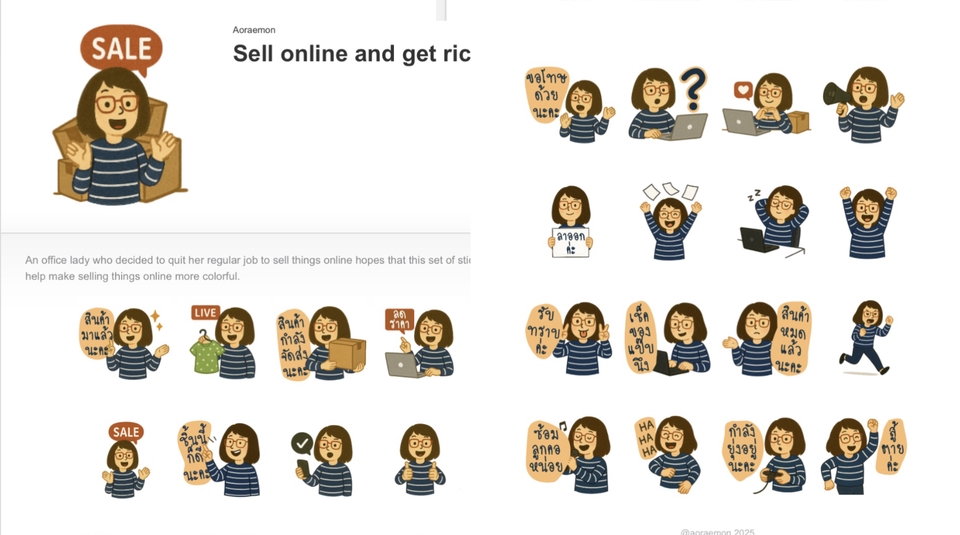The height and width of the screenshot is (535, 960).
Task: Select the LIVE green shirt sticker
Action: (223, 342)
